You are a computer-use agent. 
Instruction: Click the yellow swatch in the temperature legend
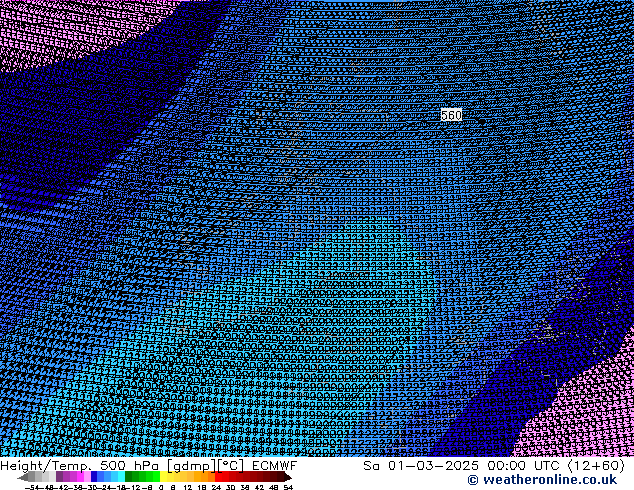(163, 477)
